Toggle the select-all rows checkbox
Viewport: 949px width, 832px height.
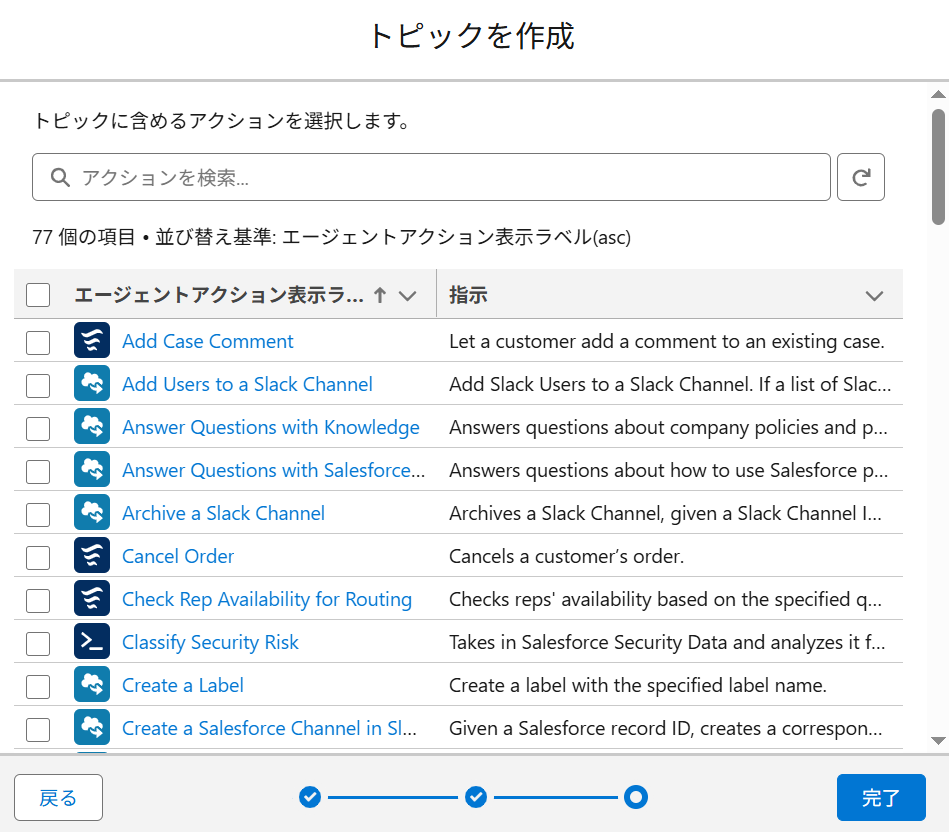(x=38, y=295)
